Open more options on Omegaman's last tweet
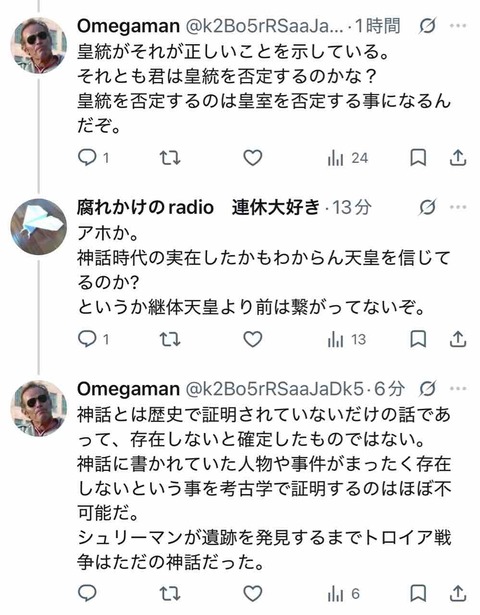This screenshot has width=480, height=615. click(x=458, y=389)
